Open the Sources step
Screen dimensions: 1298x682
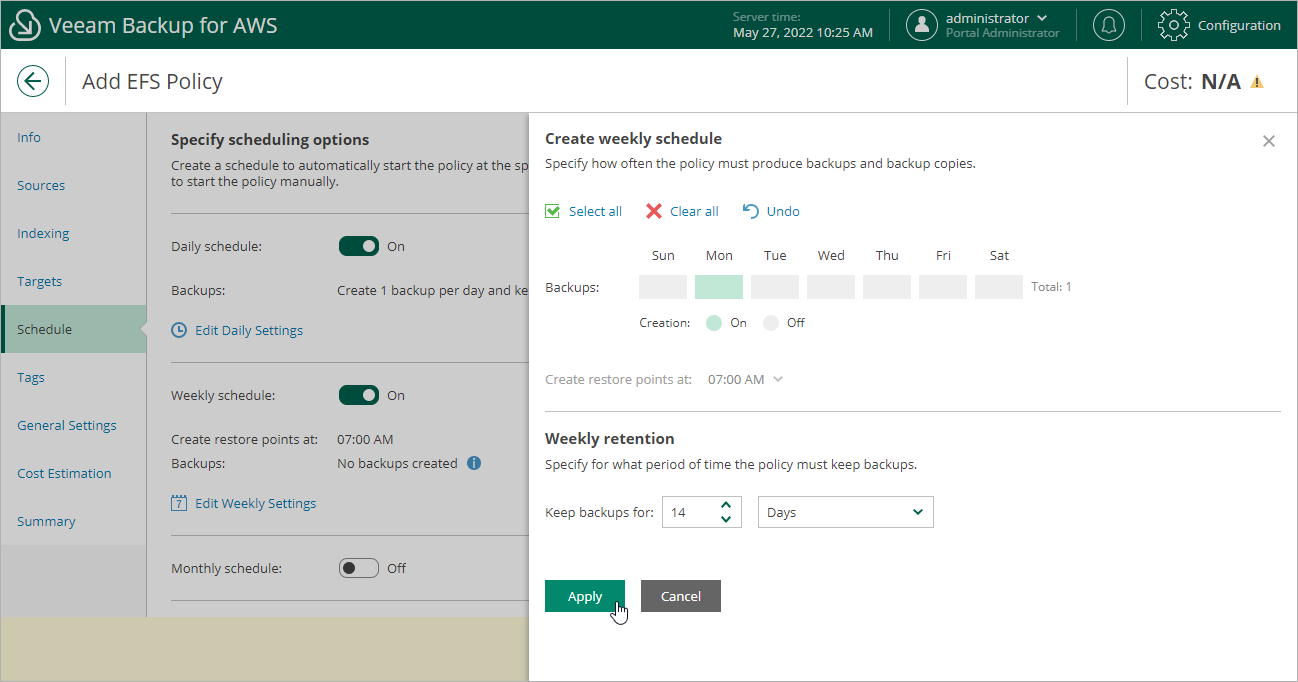[x=74, y=185]
